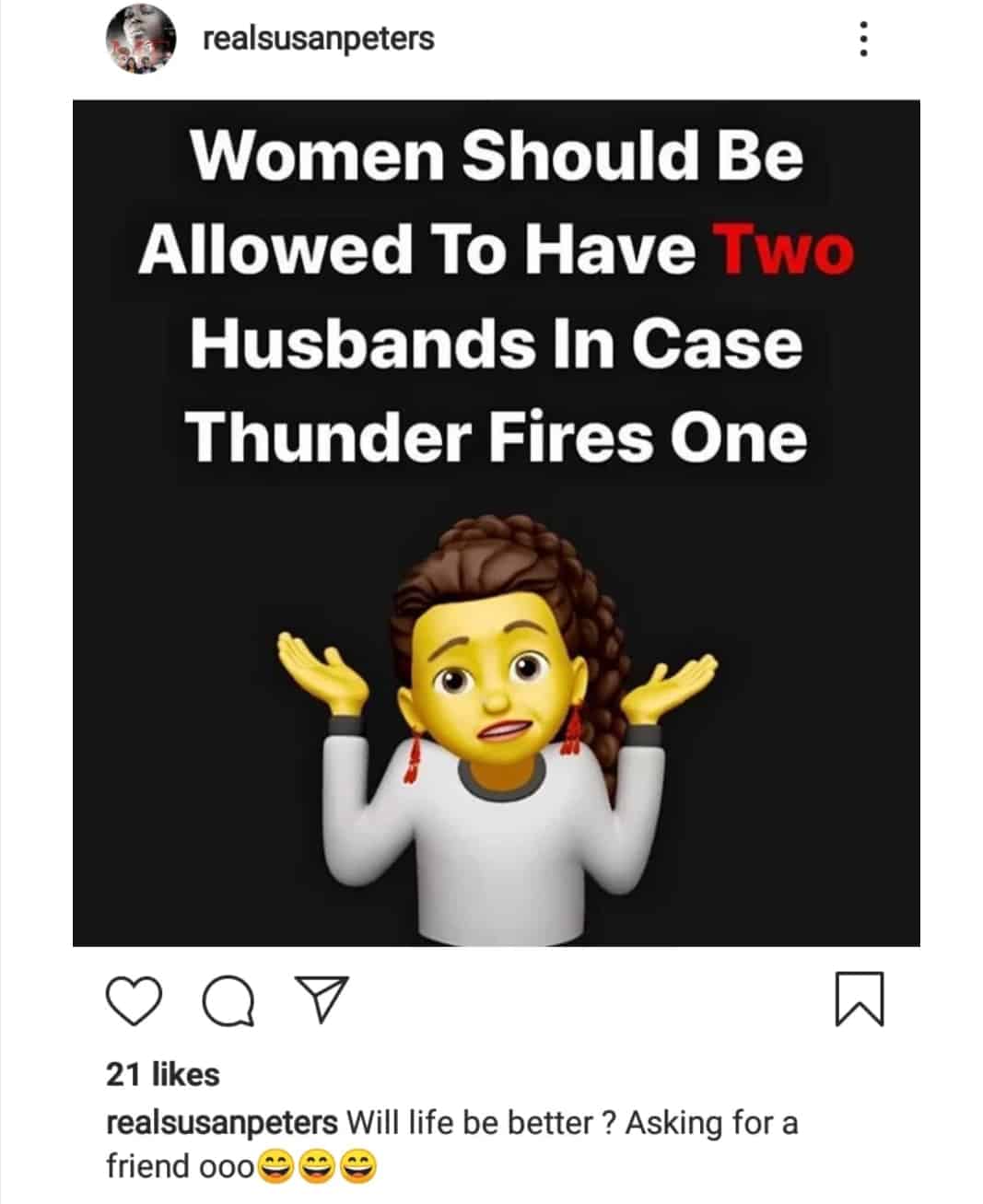
Task: Open the three-dot post options menu
Action: [x=863, y=39]
